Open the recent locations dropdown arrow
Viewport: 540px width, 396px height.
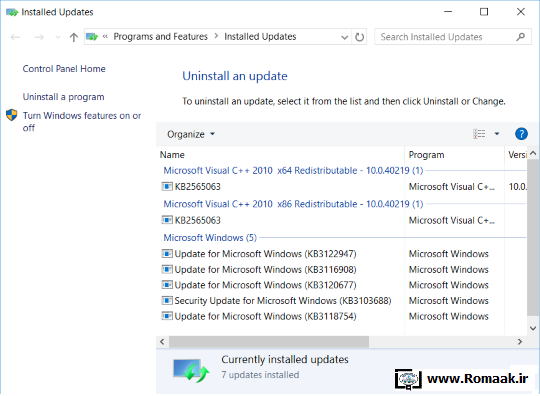(58, 37)
